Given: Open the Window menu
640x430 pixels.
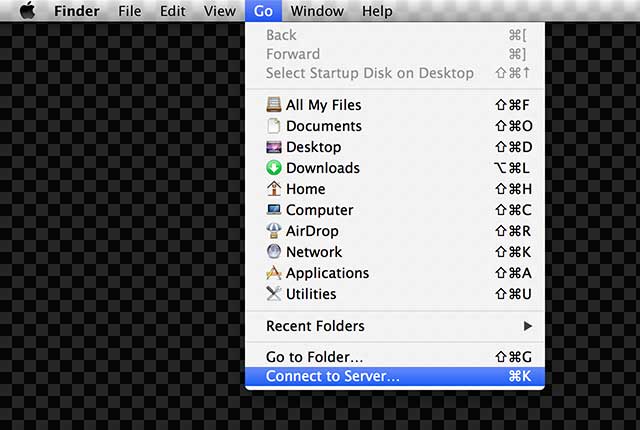Looking at the screenshot, I should 316,11.
